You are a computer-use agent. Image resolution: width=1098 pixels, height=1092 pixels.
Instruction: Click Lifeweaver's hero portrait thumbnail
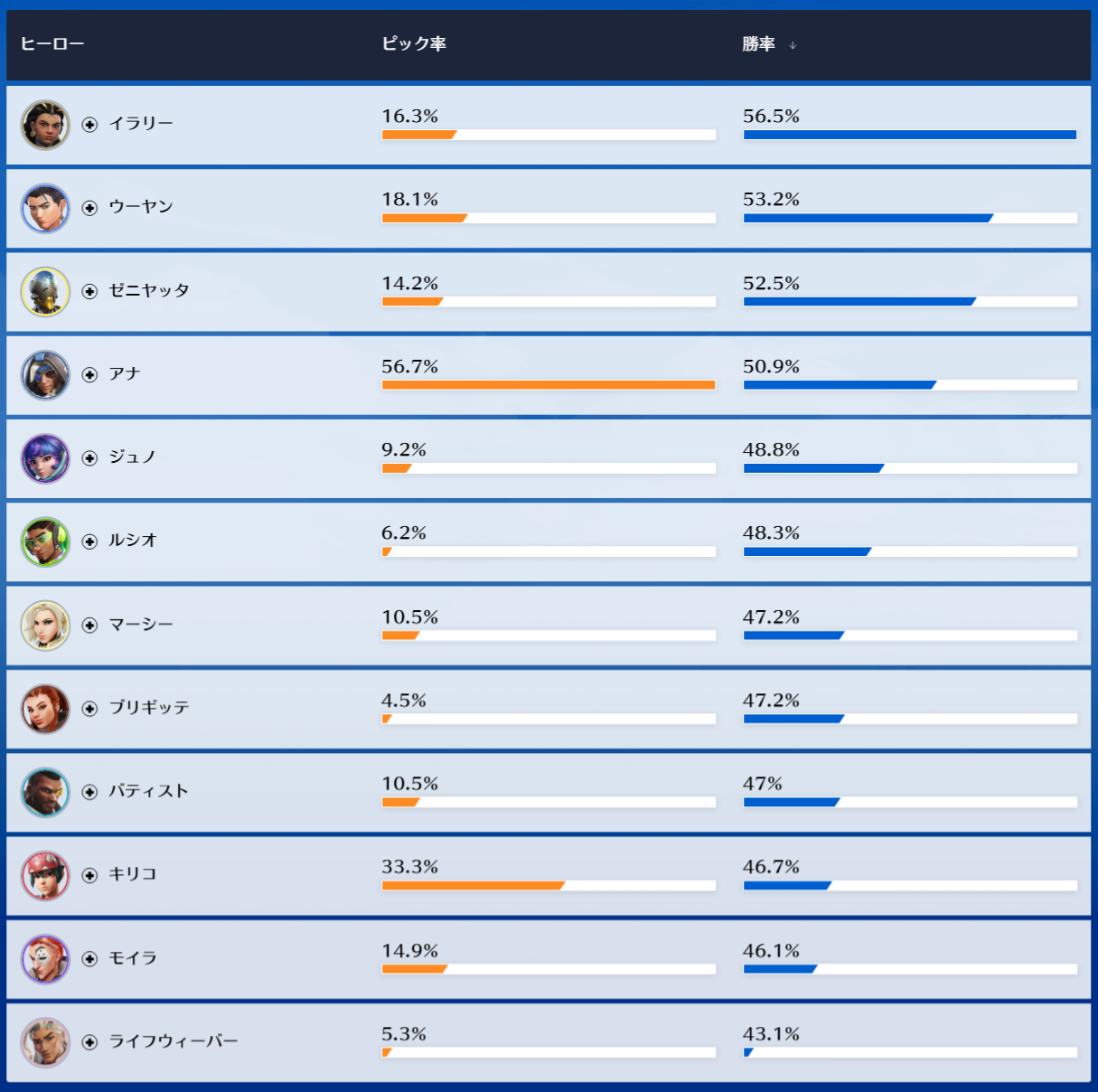coord(45,1042)
